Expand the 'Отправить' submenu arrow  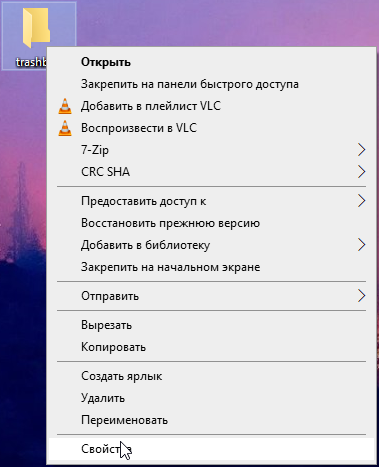(362, 296)
